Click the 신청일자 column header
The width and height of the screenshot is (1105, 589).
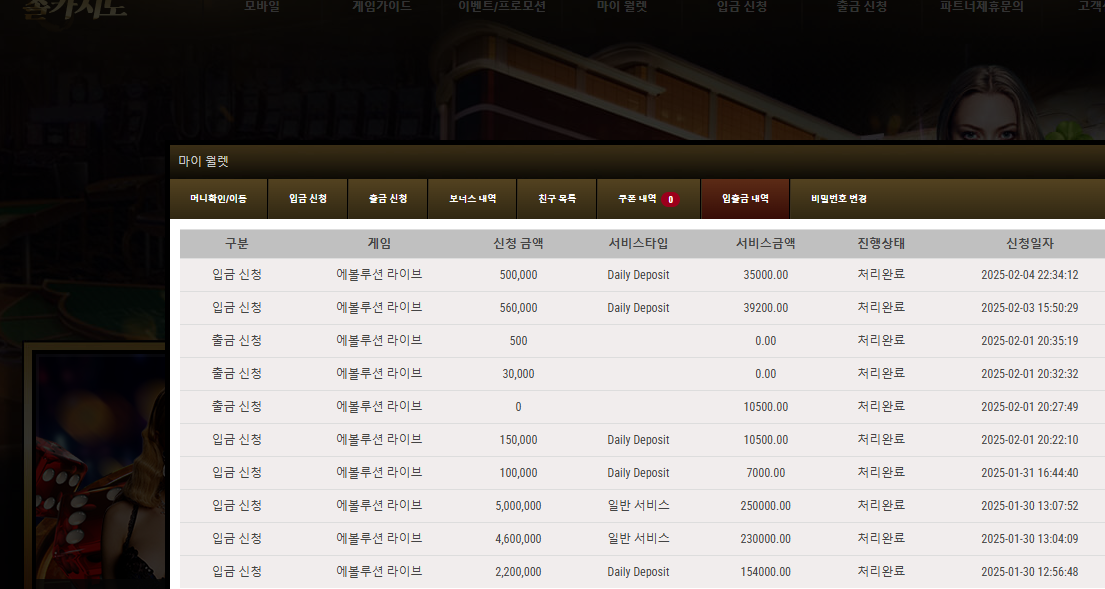[1030, 243]
